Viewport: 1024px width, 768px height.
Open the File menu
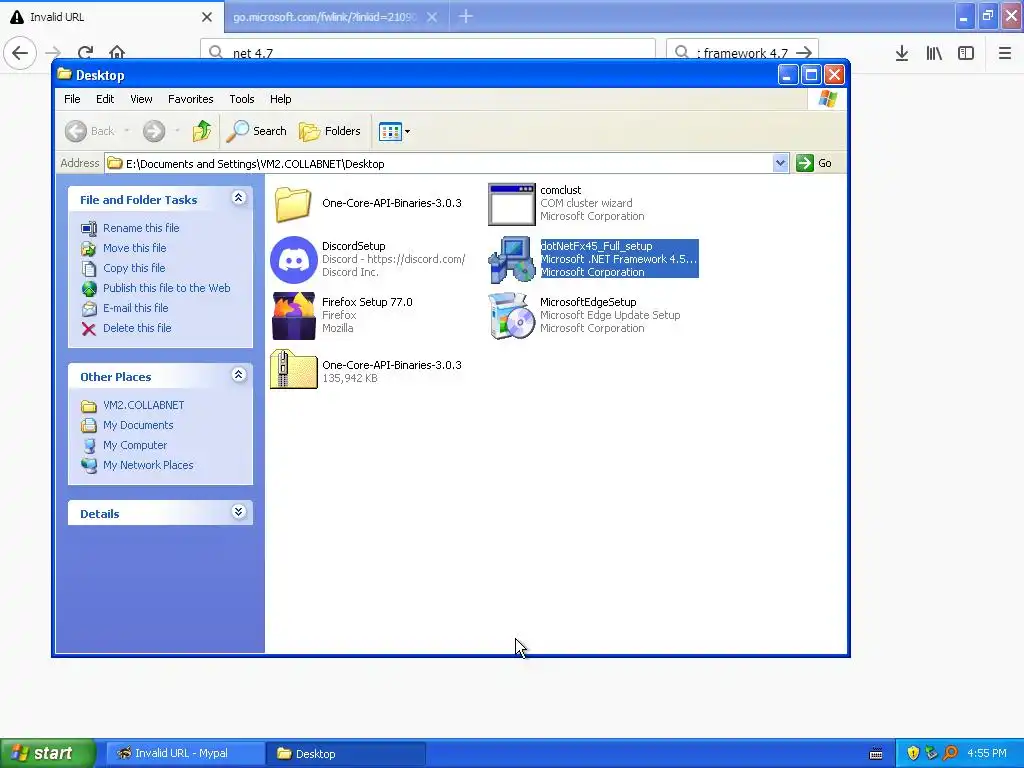(72, 99)
